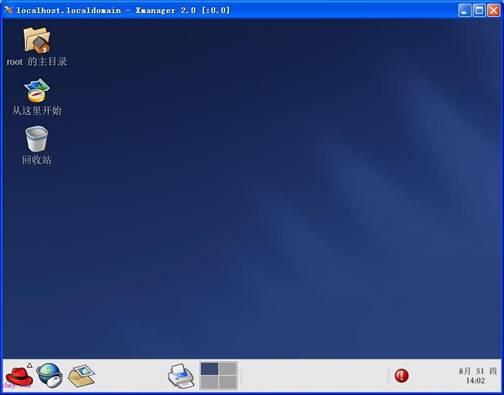Screen dimensions: 504x395
Task: Click the red alert notification icon
Action: 401,376
